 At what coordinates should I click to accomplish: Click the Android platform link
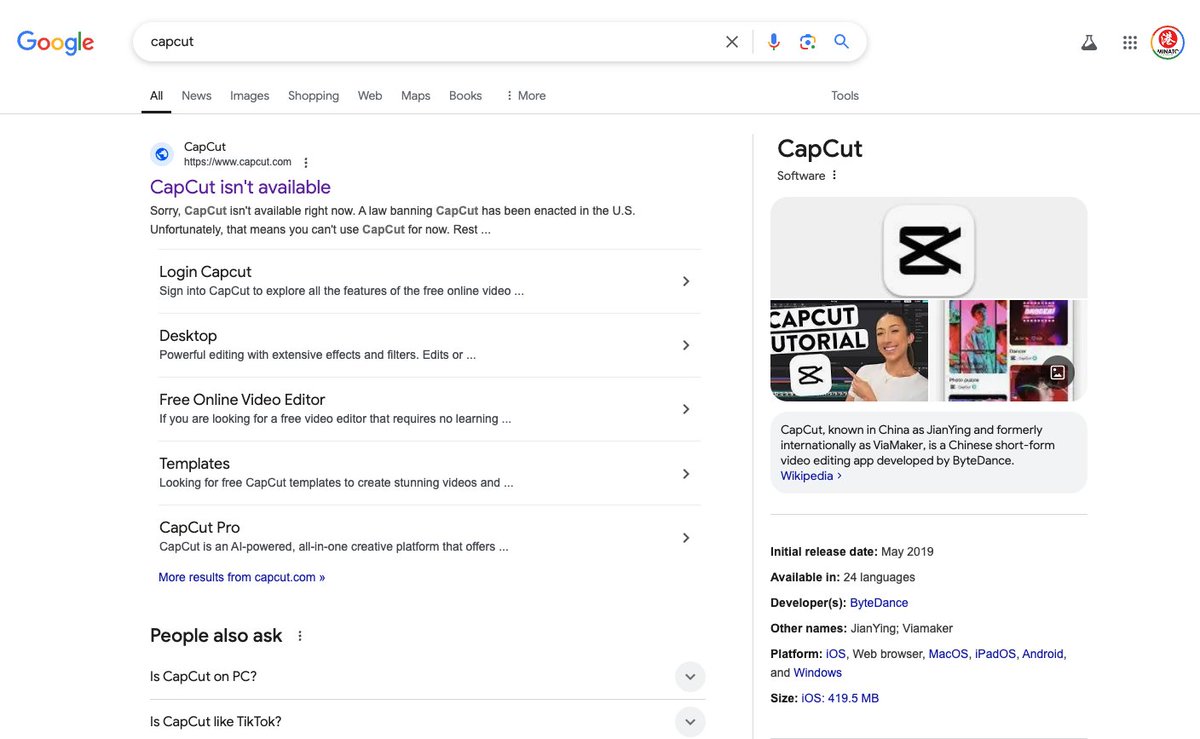click(1044, 654)
